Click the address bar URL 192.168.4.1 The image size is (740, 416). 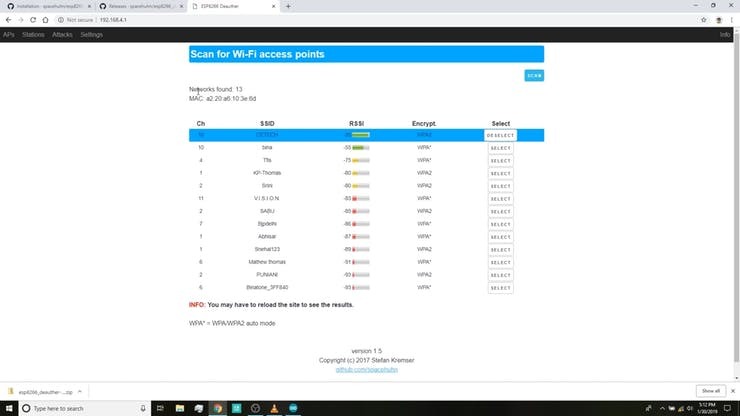pyautogui.click(x=113, y=20)
